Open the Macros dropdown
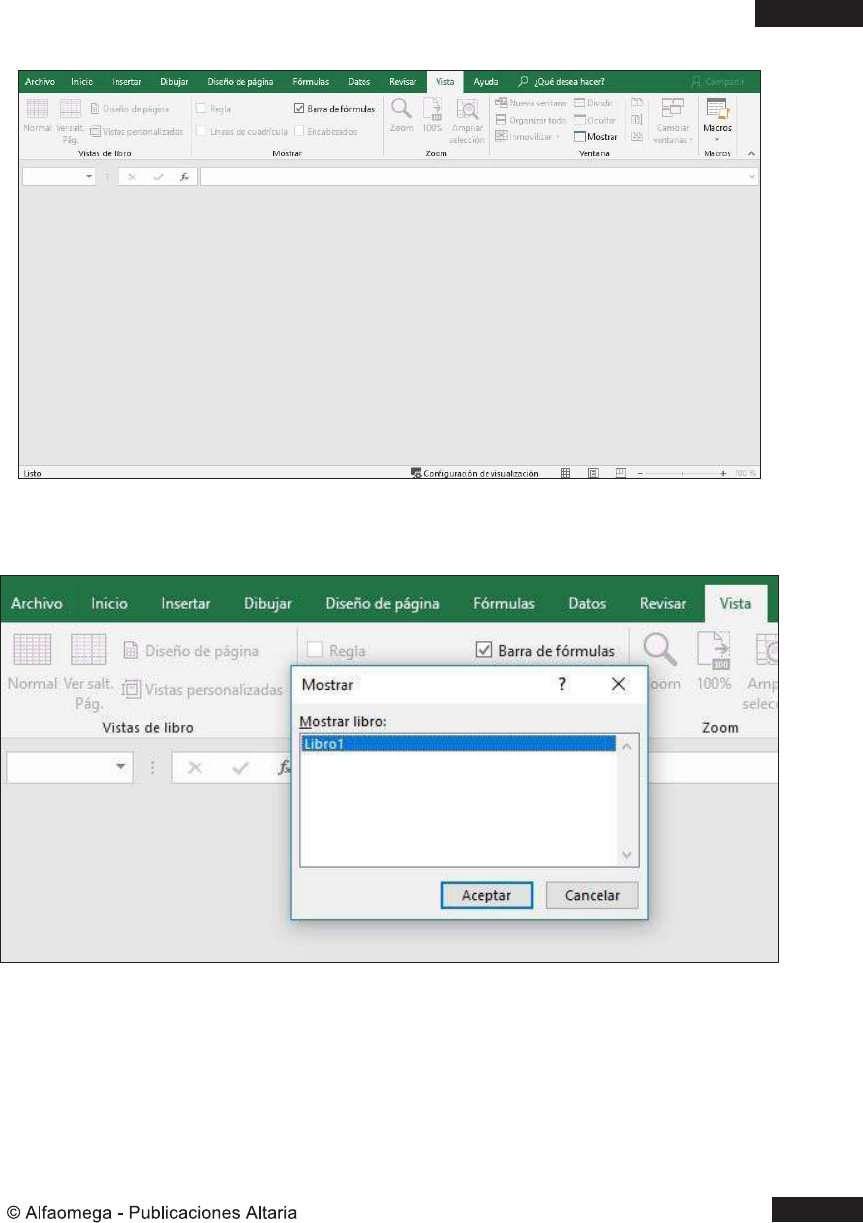863x1223 pixels. click(717, 119)
